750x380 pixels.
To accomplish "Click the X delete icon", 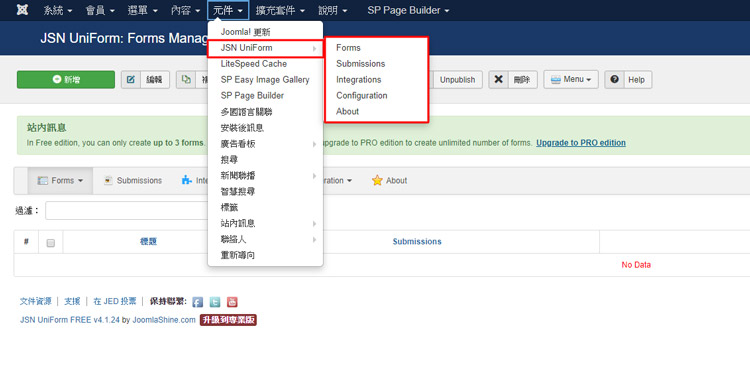I will [x=498, y=79].
